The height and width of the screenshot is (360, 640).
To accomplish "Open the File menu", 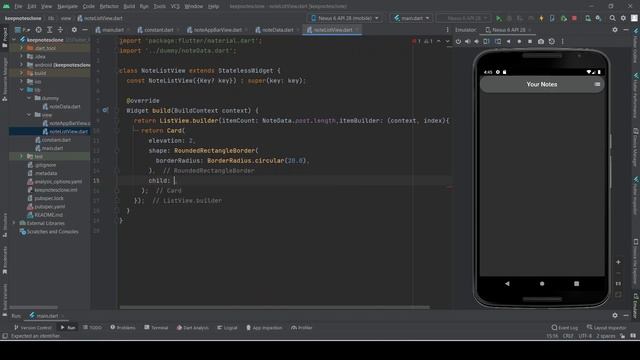I will pos(18,7).
